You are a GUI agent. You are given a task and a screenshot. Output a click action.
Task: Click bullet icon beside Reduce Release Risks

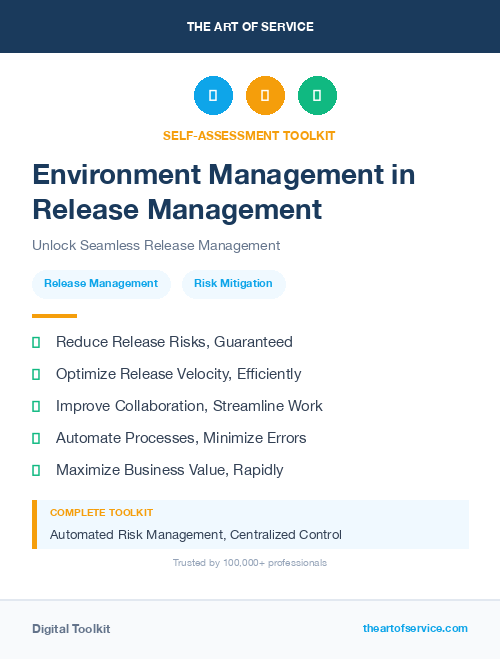click(36, 343)
